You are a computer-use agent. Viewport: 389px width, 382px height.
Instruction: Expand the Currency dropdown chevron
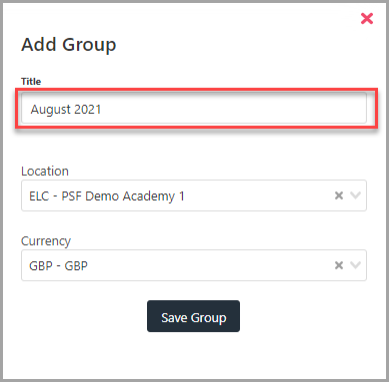click(356, 265)
